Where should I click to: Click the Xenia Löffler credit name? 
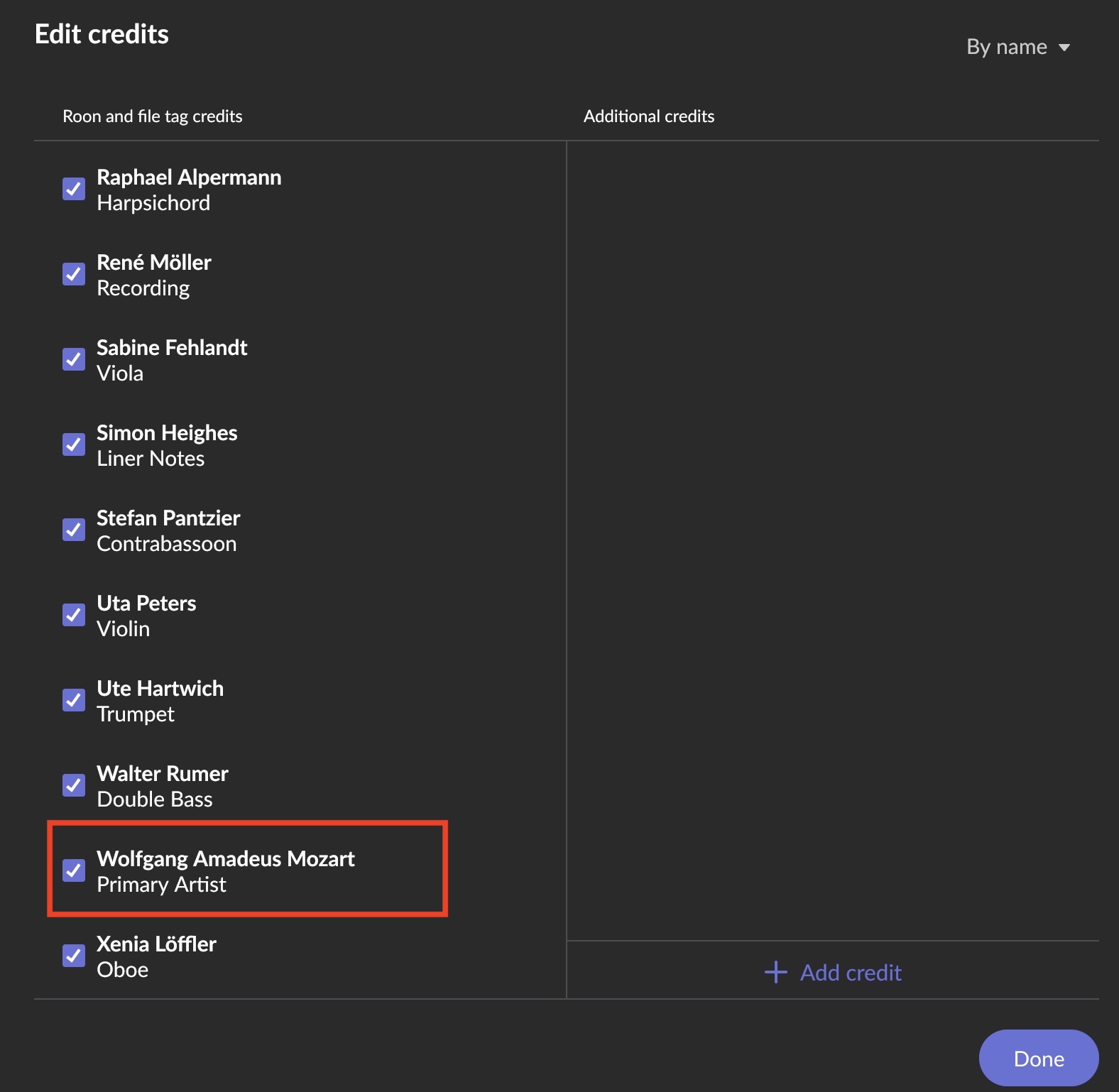coord(156,944)
